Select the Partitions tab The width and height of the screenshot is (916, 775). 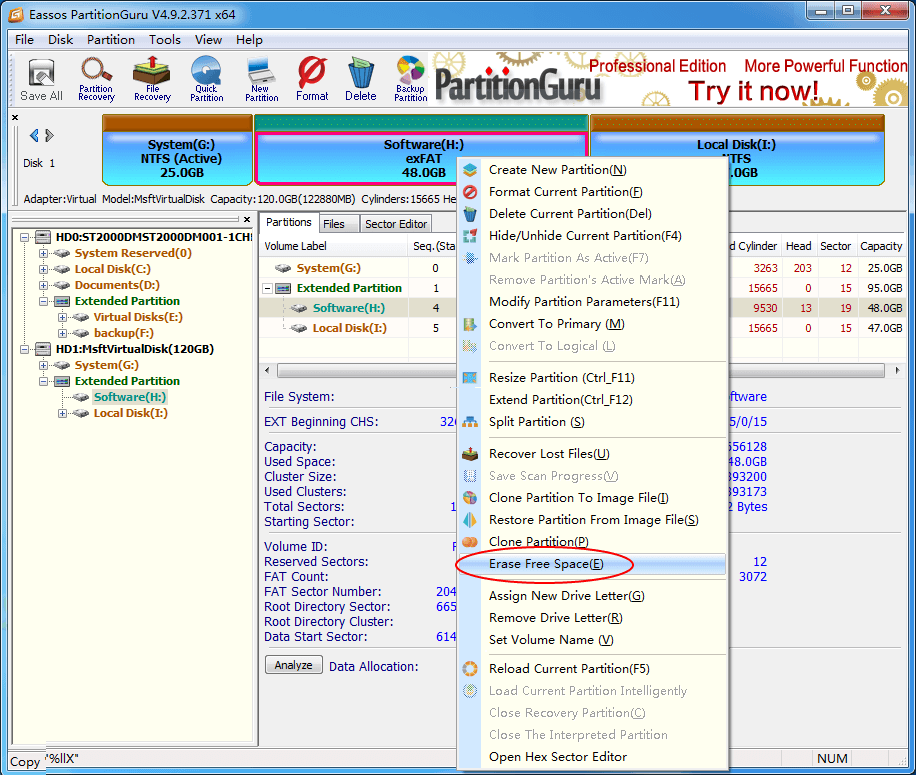[289, 223]
